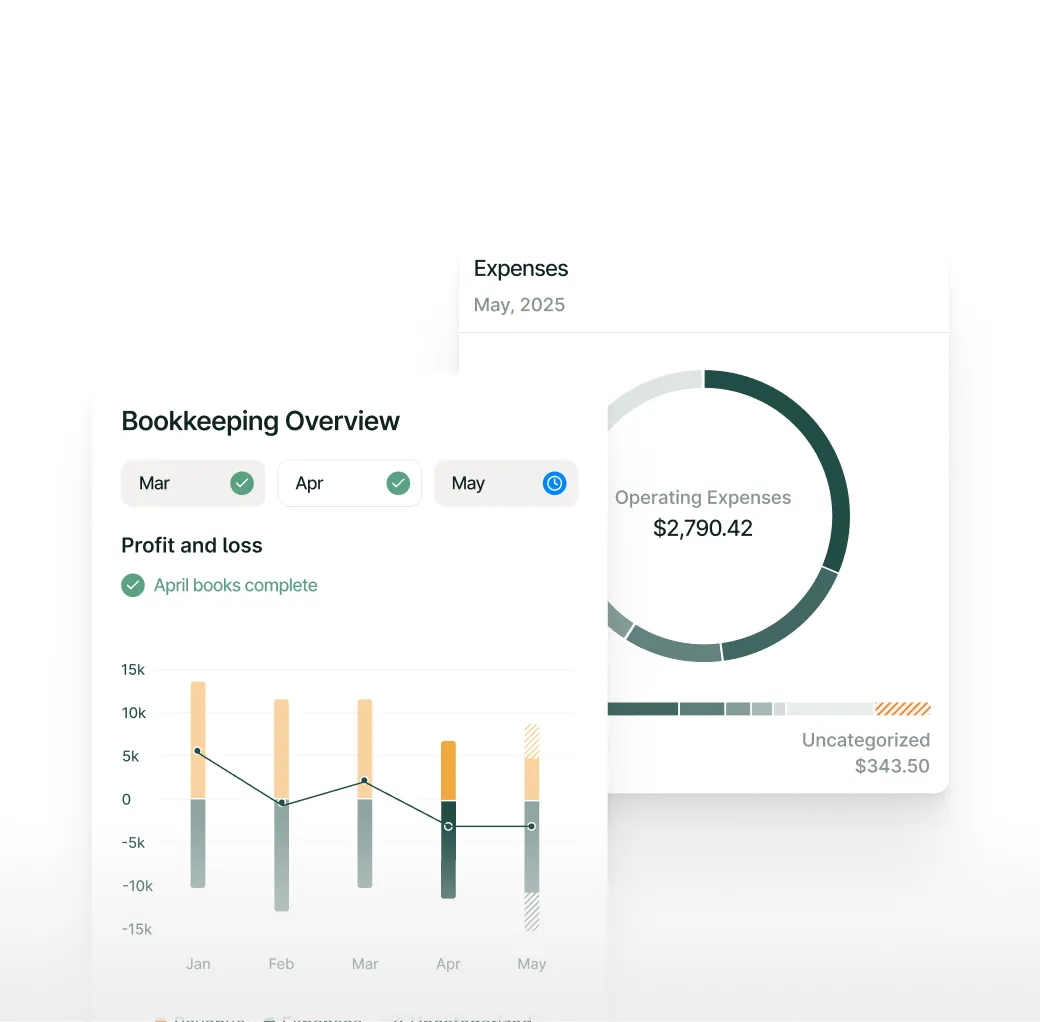Screen dimensions: 1040x1022
Task: Click the Profit and loss heading
Action: pyautogui.click(x=192, y=545)
